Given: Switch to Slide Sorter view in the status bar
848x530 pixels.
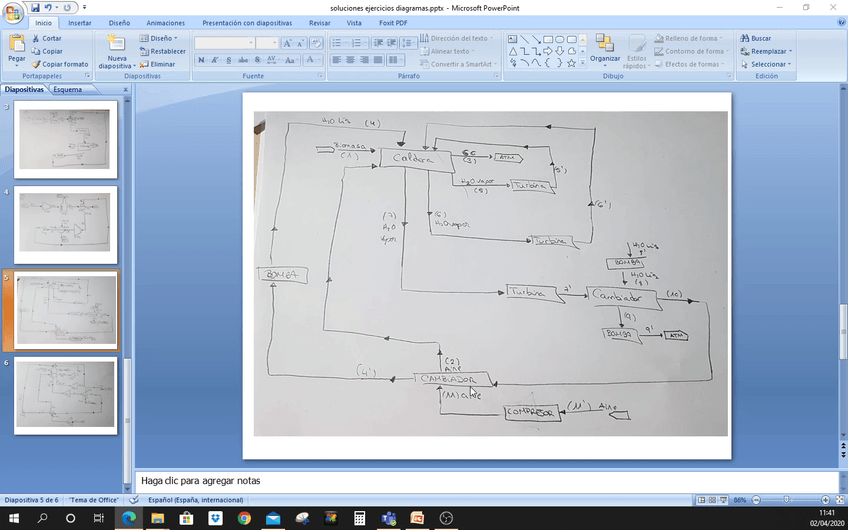Looking at the screenshot, I should pos(712,500).
